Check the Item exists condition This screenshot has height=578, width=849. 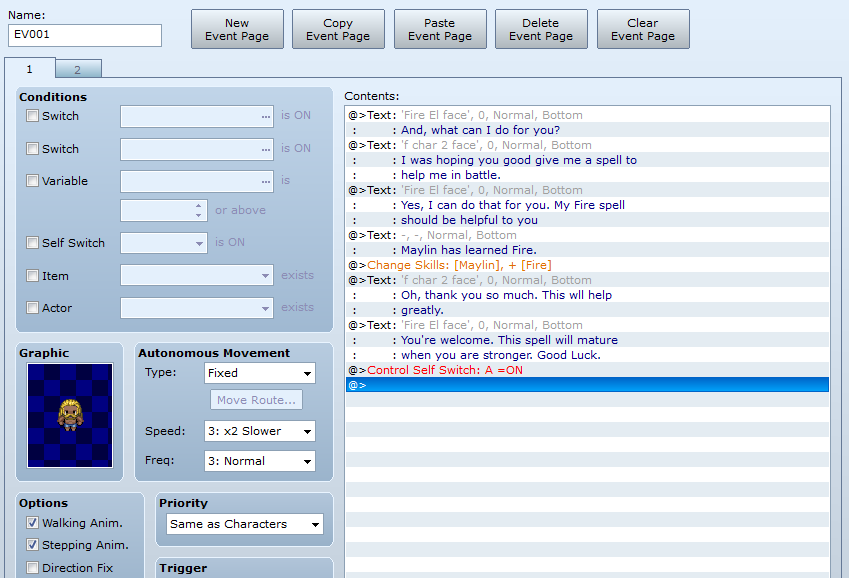coord(33,276)
